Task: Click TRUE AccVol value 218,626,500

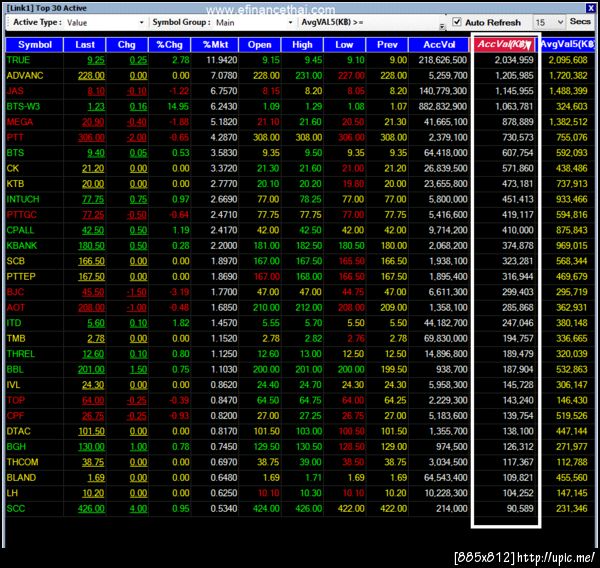Action: pyautogui.click(x=442, y=60)
